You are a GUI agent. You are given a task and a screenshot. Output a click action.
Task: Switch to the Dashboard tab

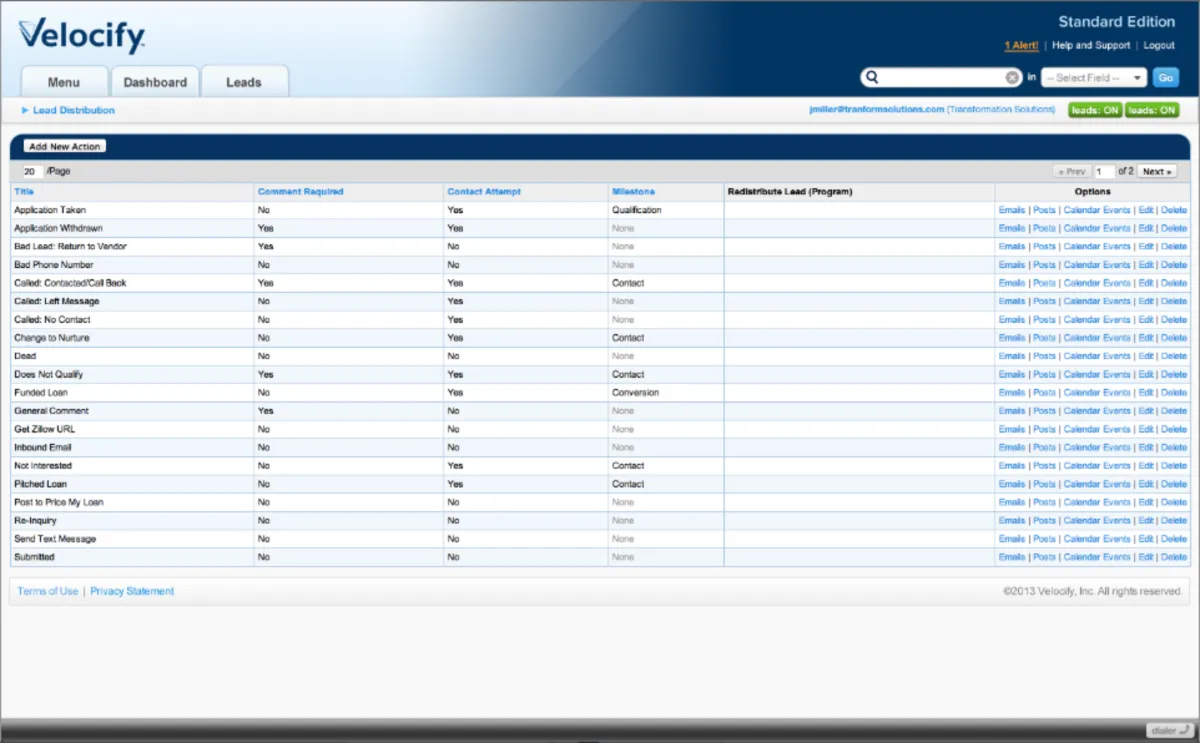(155, 82)
